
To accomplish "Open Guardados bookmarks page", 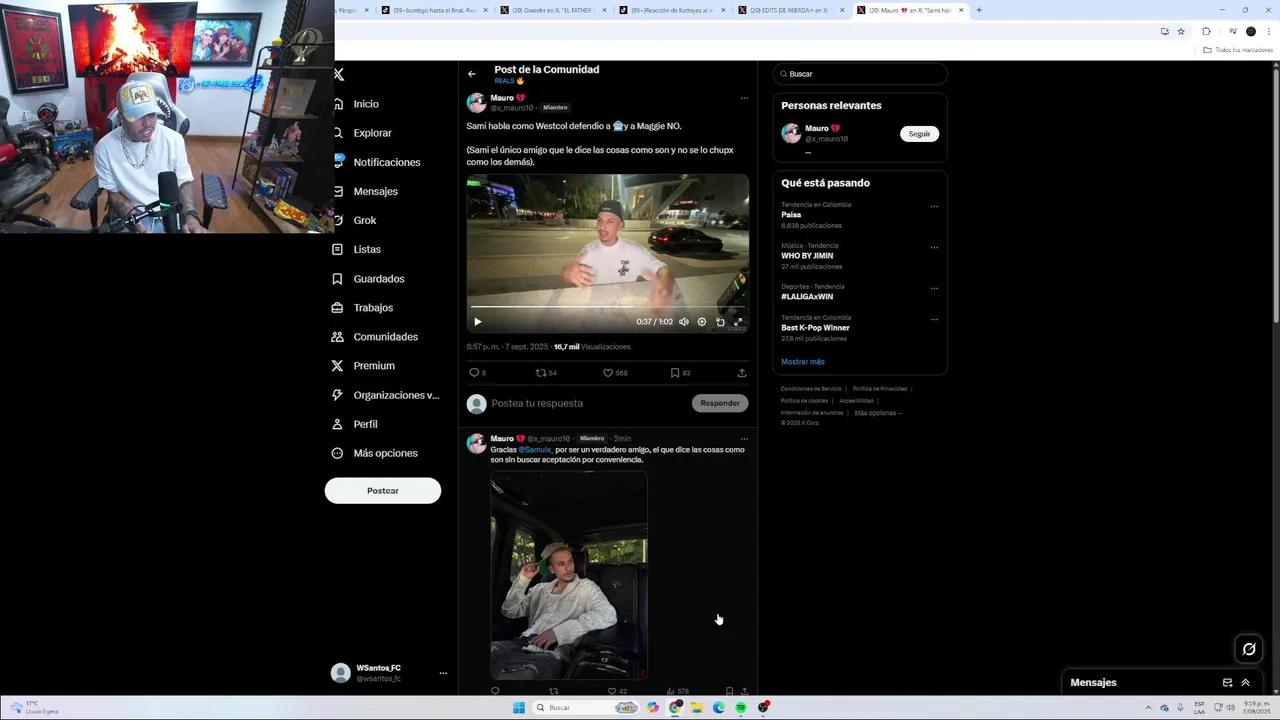I will point(368,279).
